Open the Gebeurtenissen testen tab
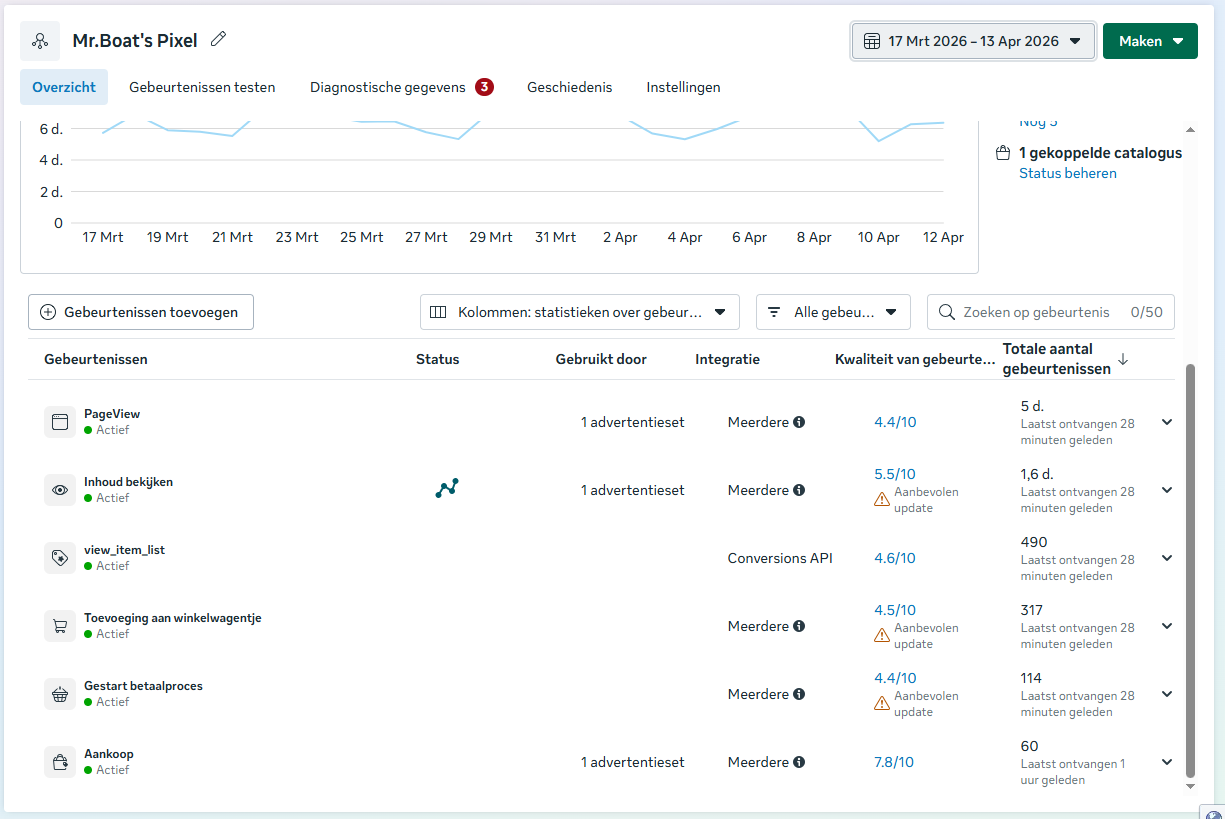 coord(202,87)
